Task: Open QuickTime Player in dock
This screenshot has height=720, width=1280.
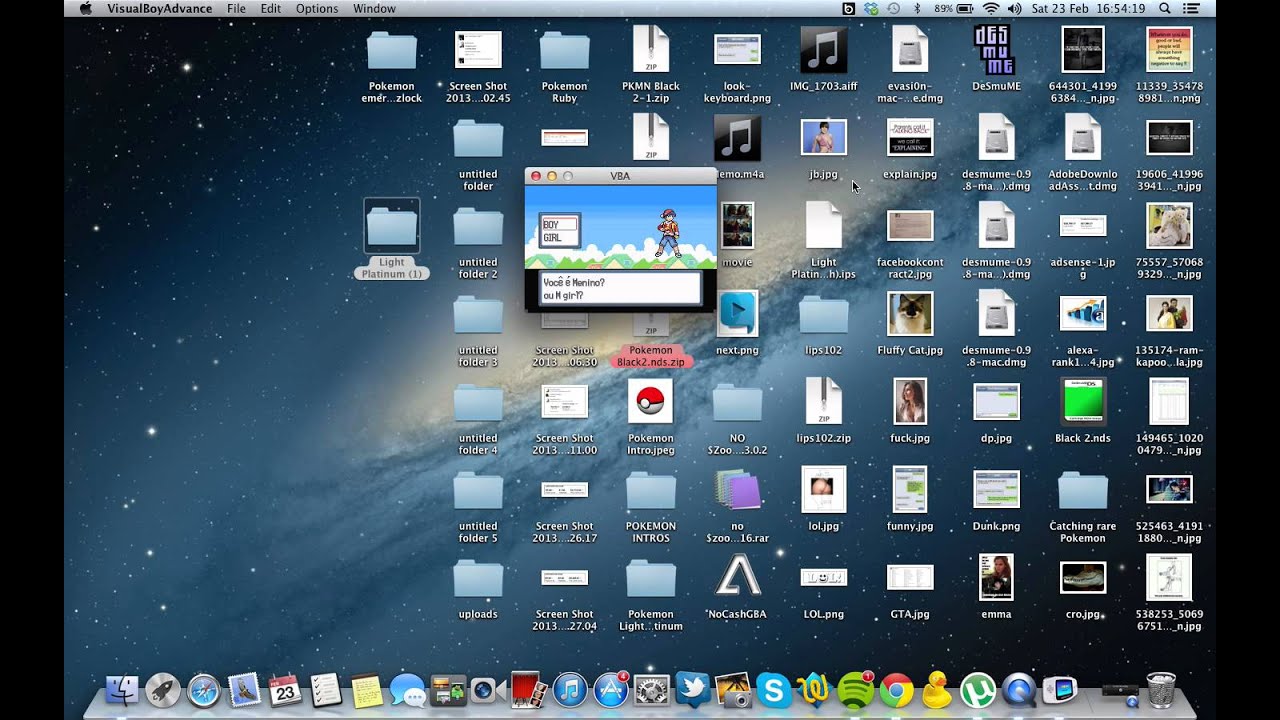Action: pyautogui.click(x=1018, y=690)
